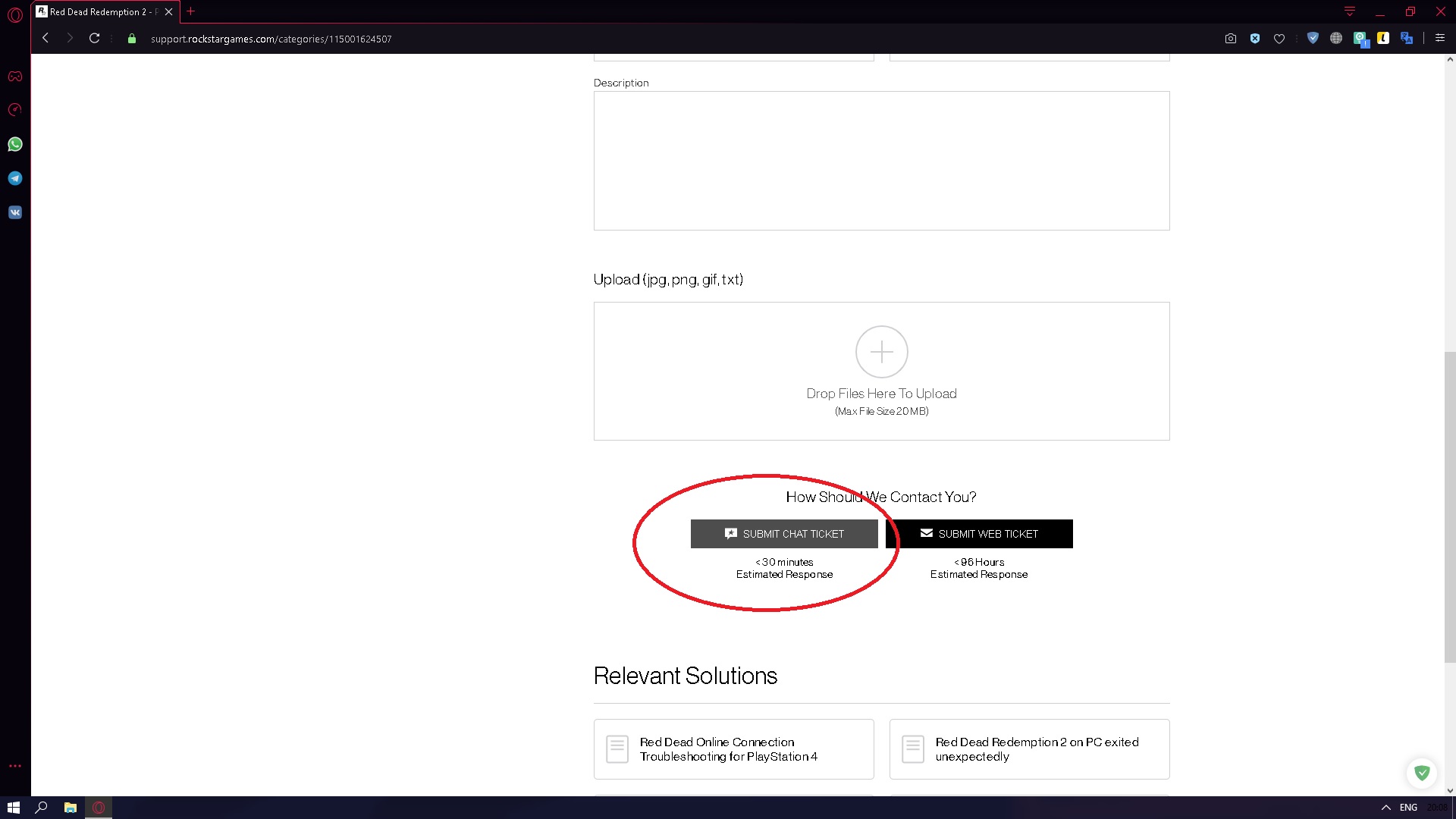Click the Rockstar Games support favicon icon

point(42,11)
